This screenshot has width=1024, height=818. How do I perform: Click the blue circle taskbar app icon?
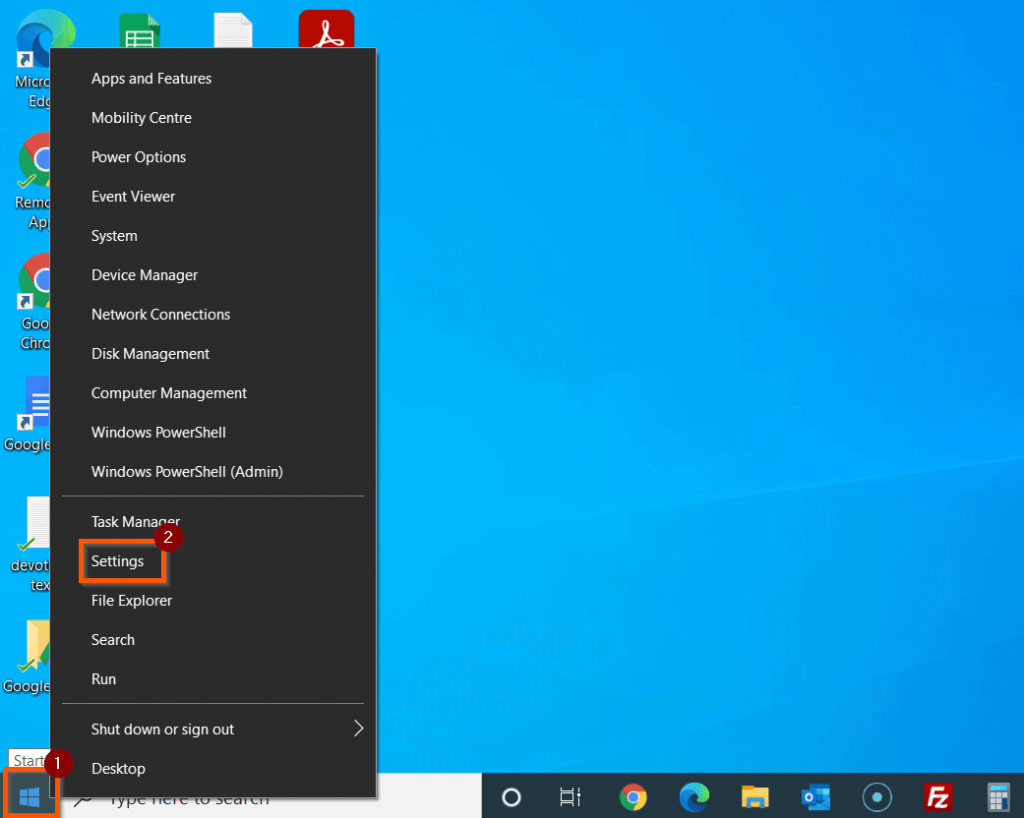coord(877,797)
